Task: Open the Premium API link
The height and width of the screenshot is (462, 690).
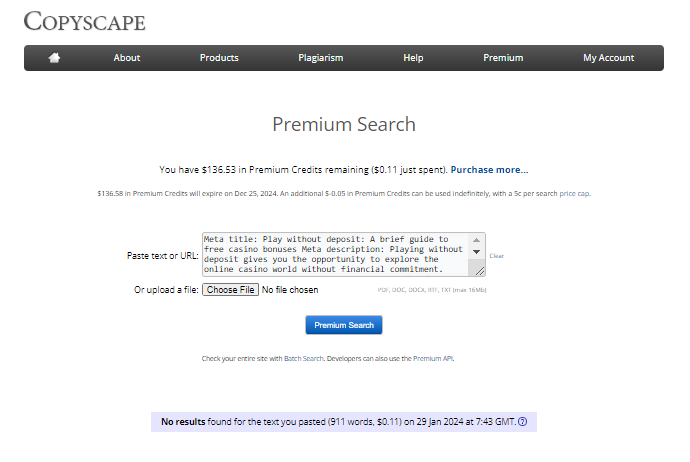Action: tap(433, 359)
